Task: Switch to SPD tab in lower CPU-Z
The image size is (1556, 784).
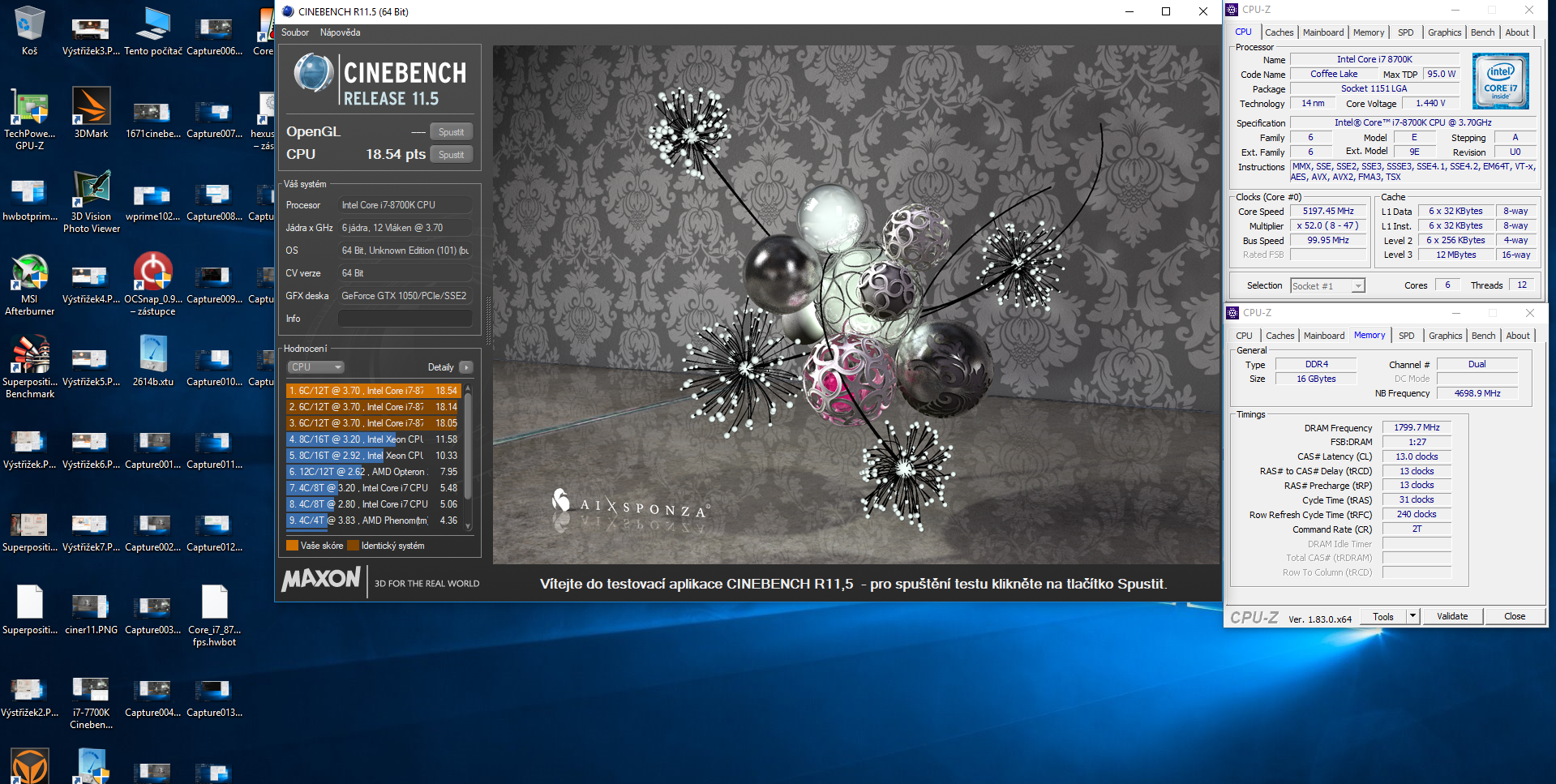Action: [1407, 336]
